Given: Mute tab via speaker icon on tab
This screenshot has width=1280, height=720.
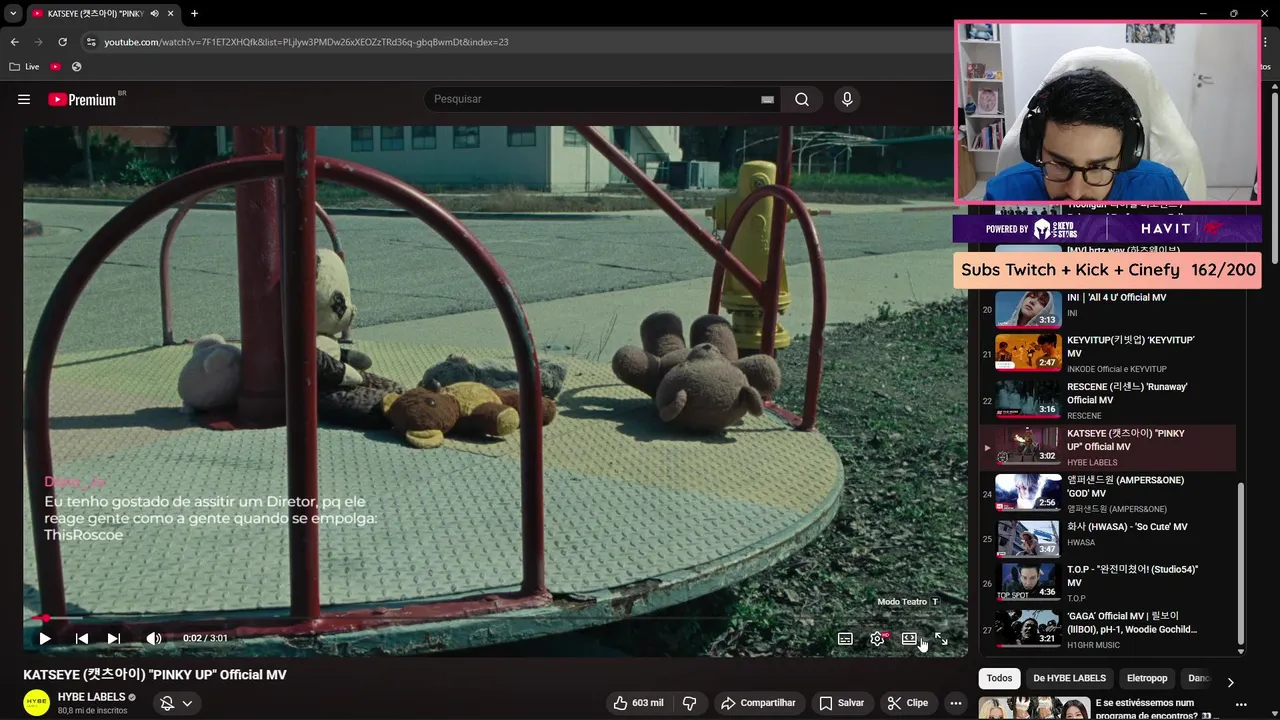Looking at the screenshot, I should (x=154, y=13).
